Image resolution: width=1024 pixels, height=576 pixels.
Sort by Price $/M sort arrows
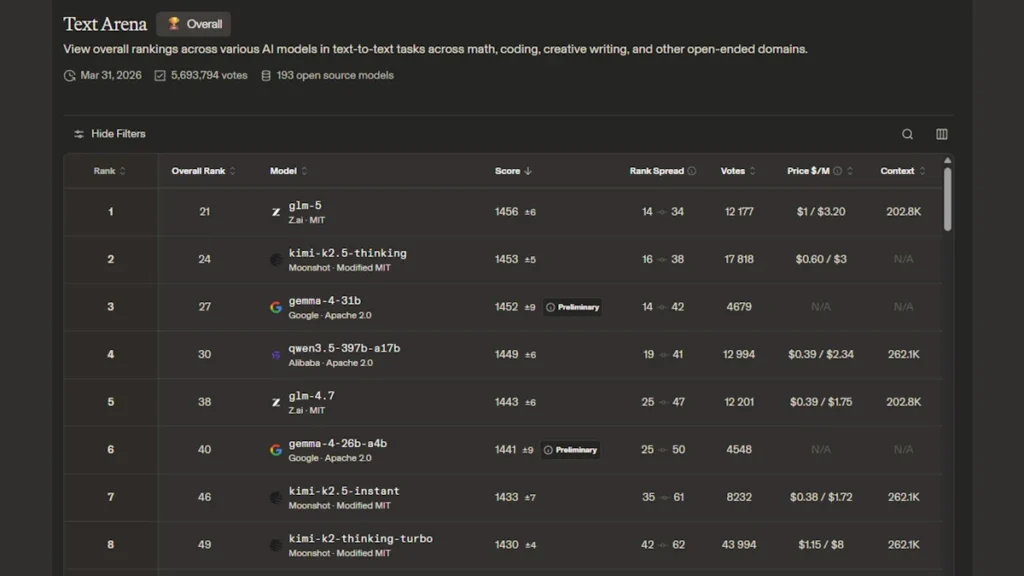[850, 171]
